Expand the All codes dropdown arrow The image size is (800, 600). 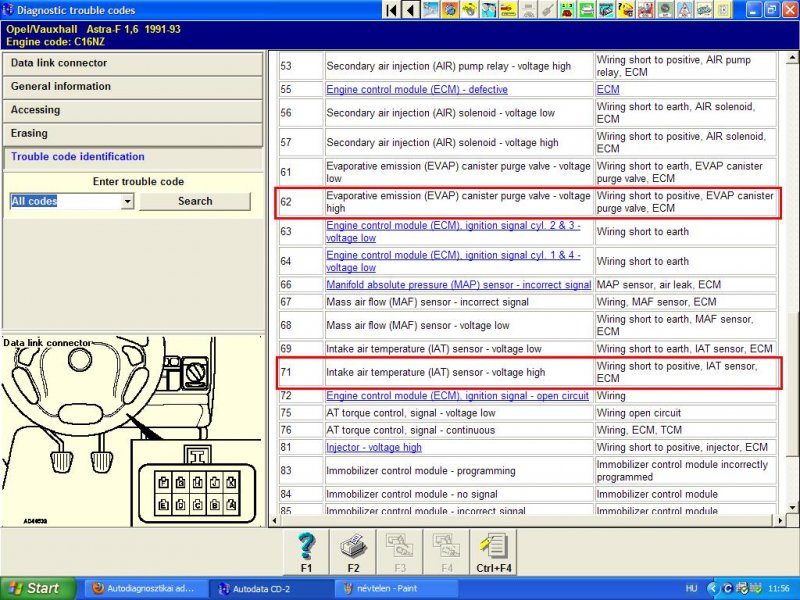(128, 202)
